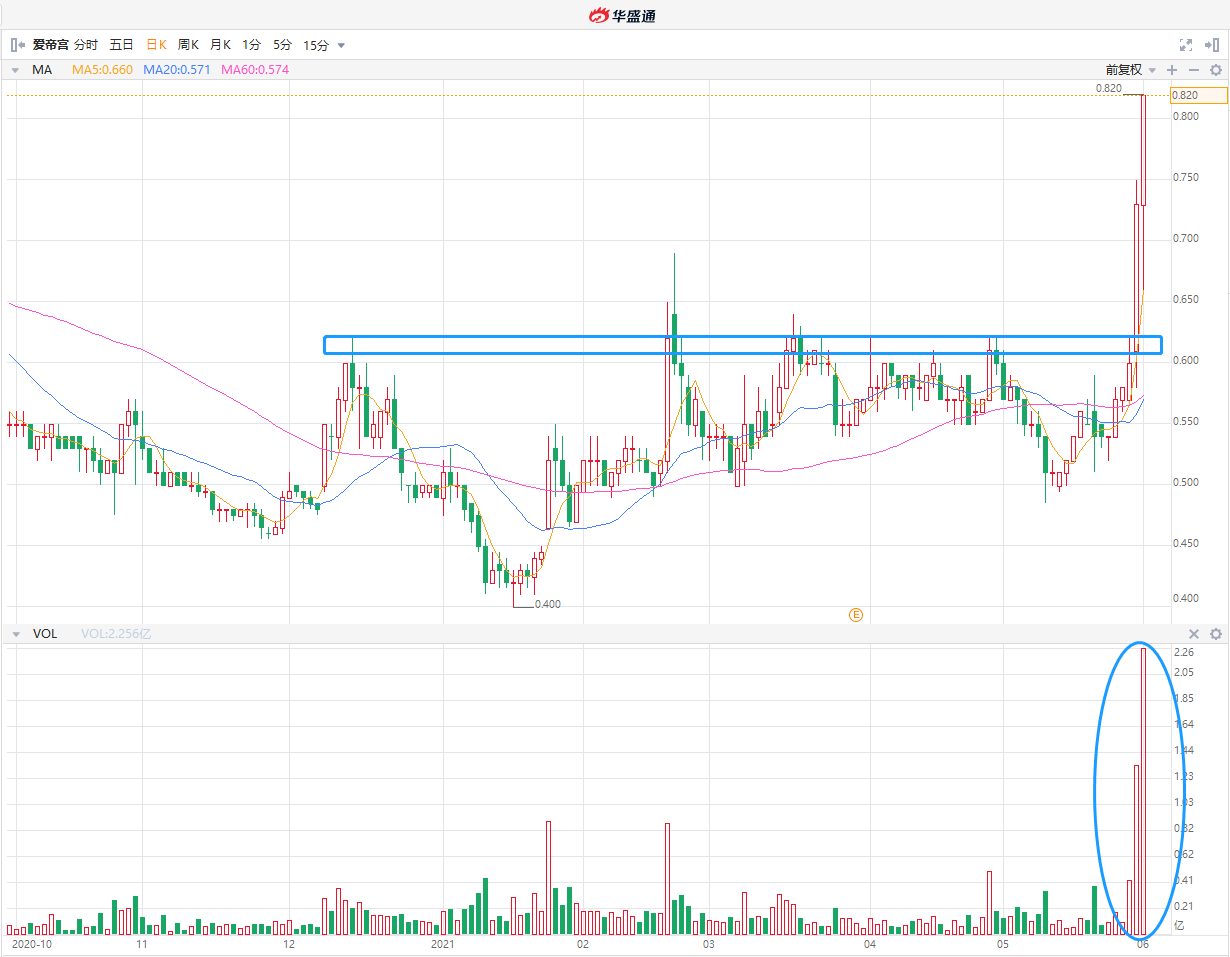
Task: Open fullscreen chart mode
Action: pyautogui.click(x=1186, y=45)
